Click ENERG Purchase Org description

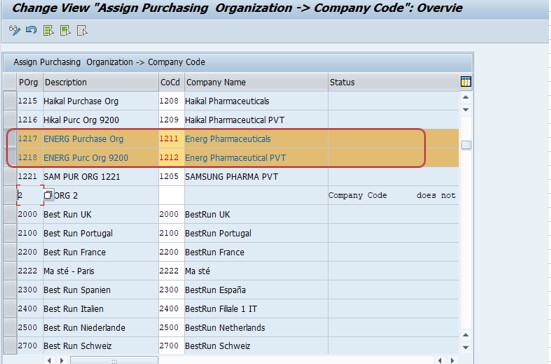tap(83, 139)
